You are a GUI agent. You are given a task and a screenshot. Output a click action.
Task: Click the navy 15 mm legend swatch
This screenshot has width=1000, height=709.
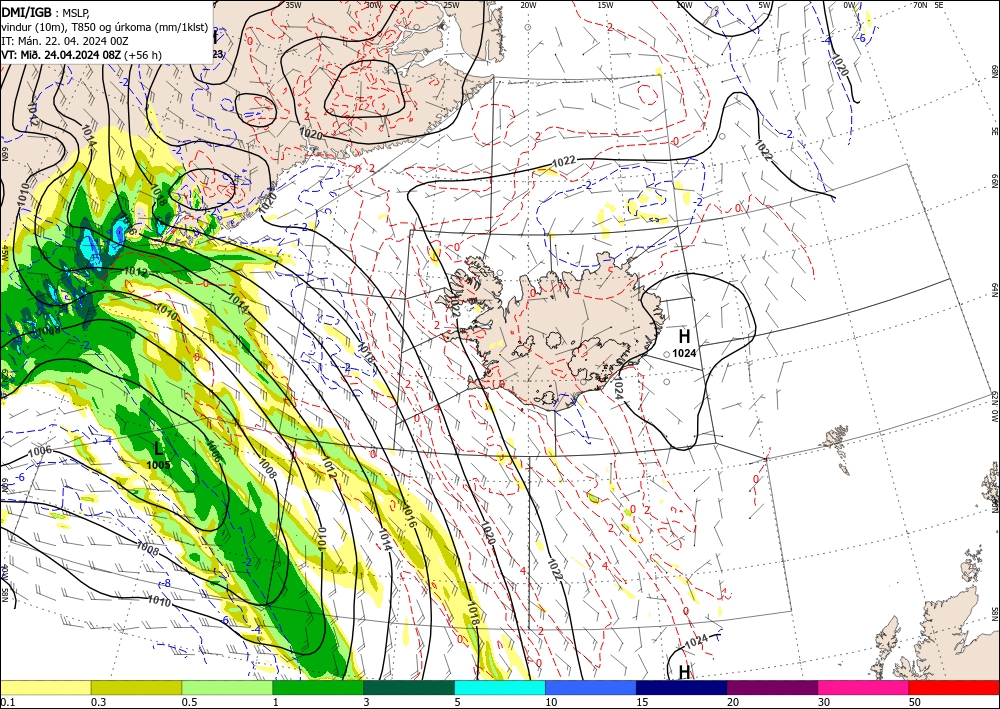point(682,687)
